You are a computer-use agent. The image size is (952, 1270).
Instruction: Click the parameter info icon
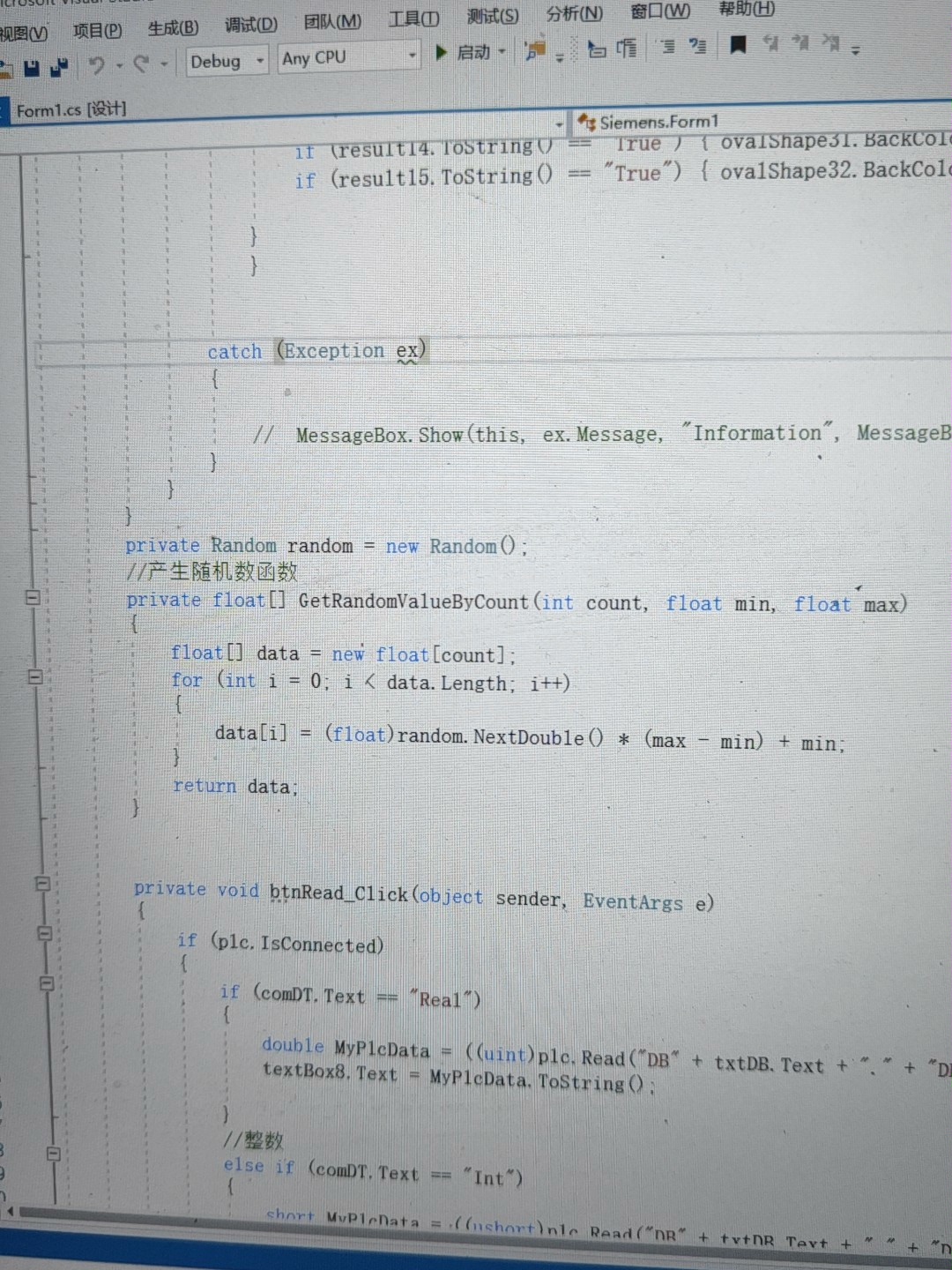tap(627, 48)
